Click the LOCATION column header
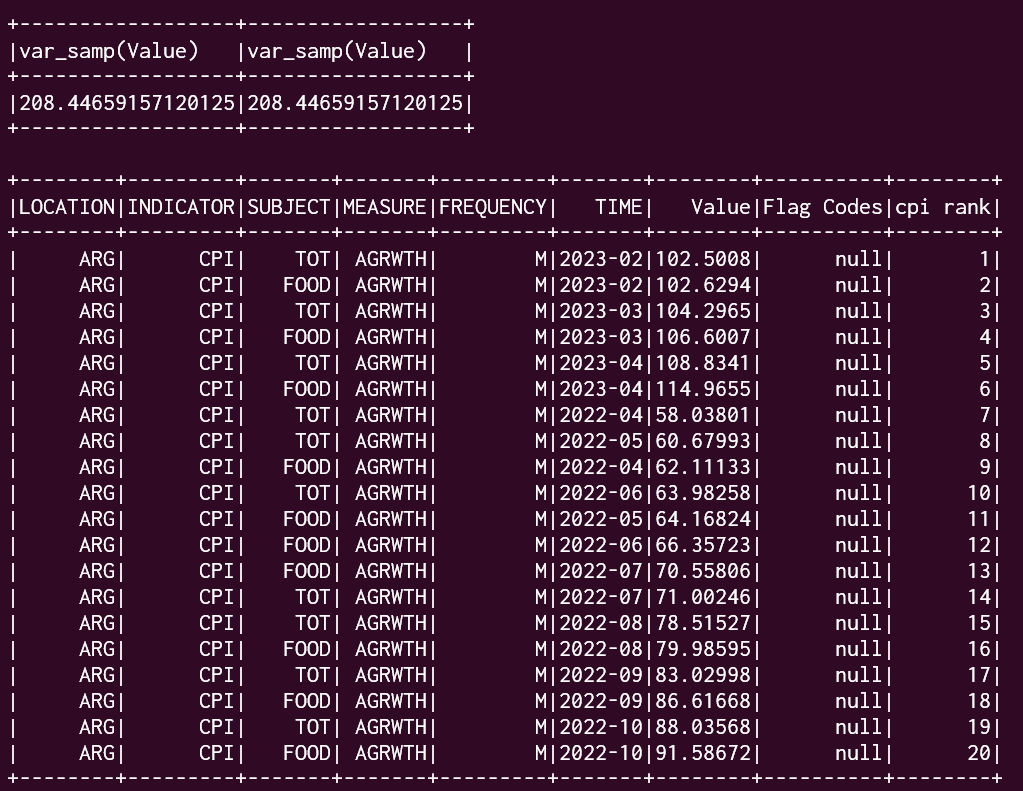 [67, 207]
